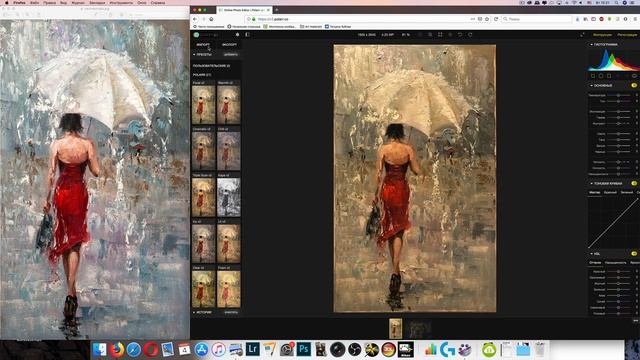
Task: Open OBS from the Dock
Action: click(354, 350)
